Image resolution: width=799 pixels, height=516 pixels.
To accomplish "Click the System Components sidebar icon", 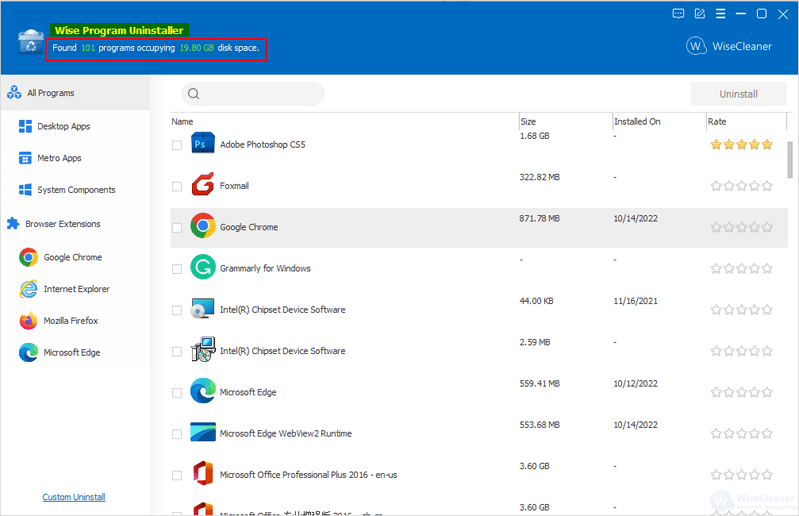I will pyautogui.click(x=25, y=190).
